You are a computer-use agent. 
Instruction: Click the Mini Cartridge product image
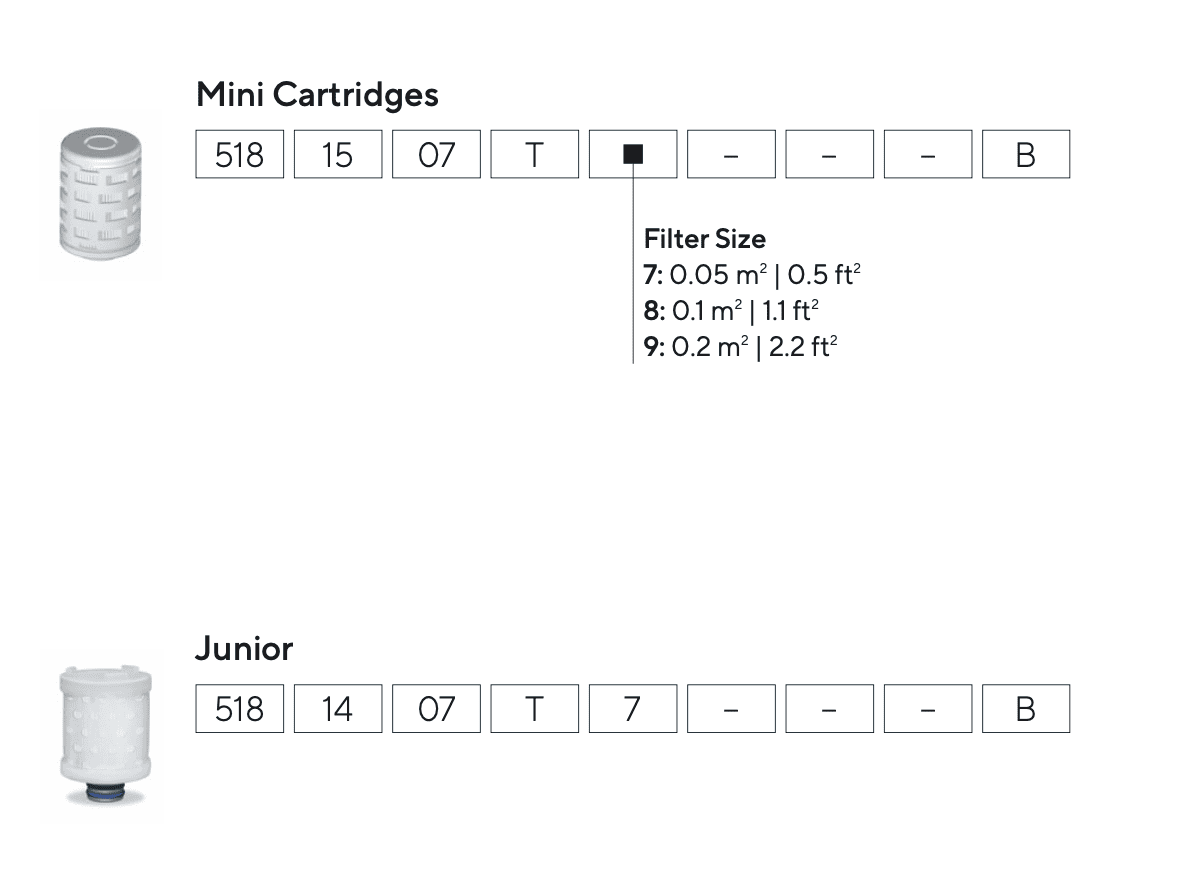pos(101,192)
